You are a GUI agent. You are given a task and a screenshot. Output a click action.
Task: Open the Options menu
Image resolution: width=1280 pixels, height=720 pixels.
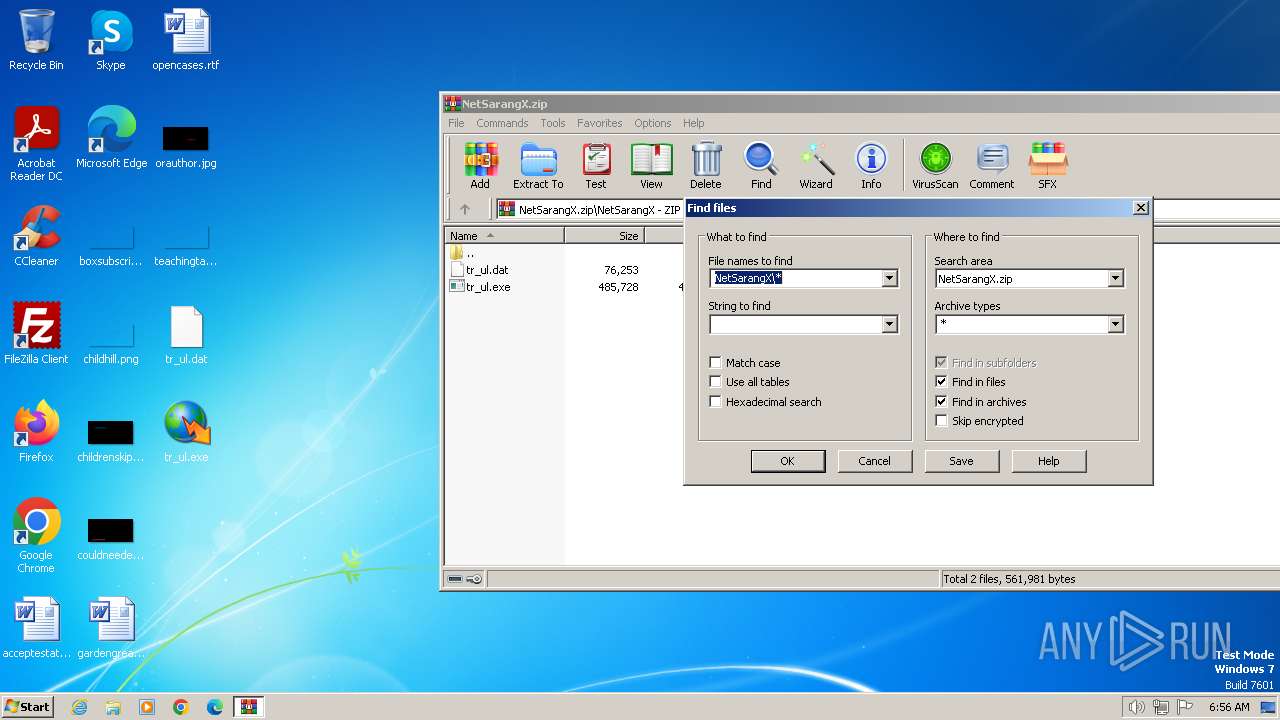652,123
